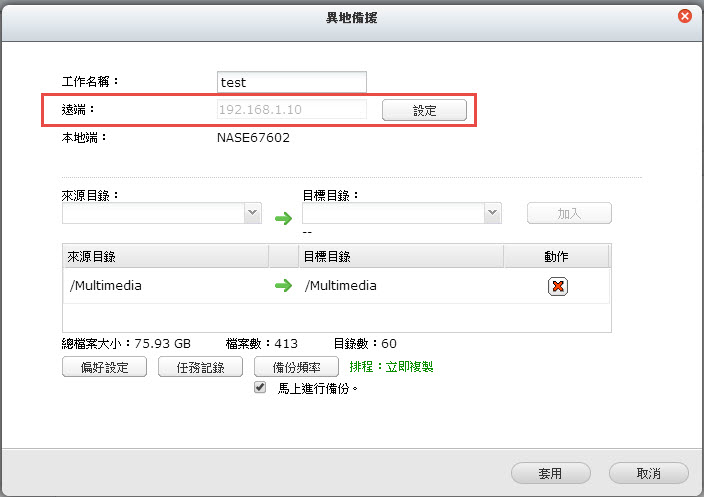Click the disabled 加入 button
Screen dimensions: 704x497
pos(569,213)
